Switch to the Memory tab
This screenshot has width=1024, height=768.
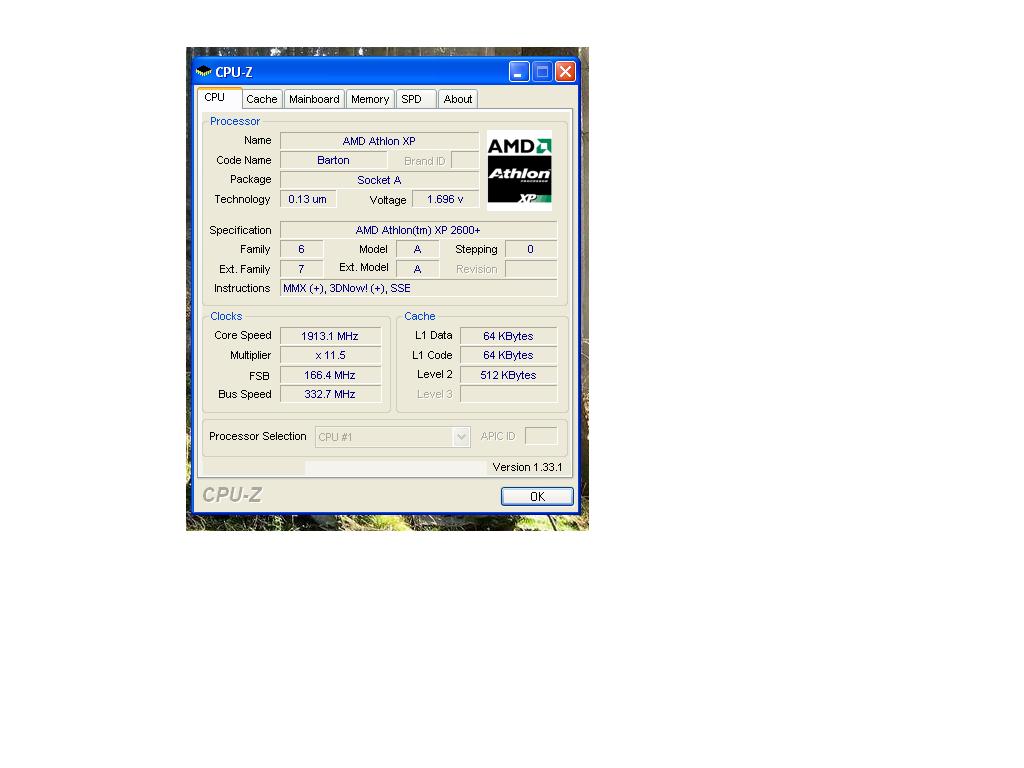(370, 99)
